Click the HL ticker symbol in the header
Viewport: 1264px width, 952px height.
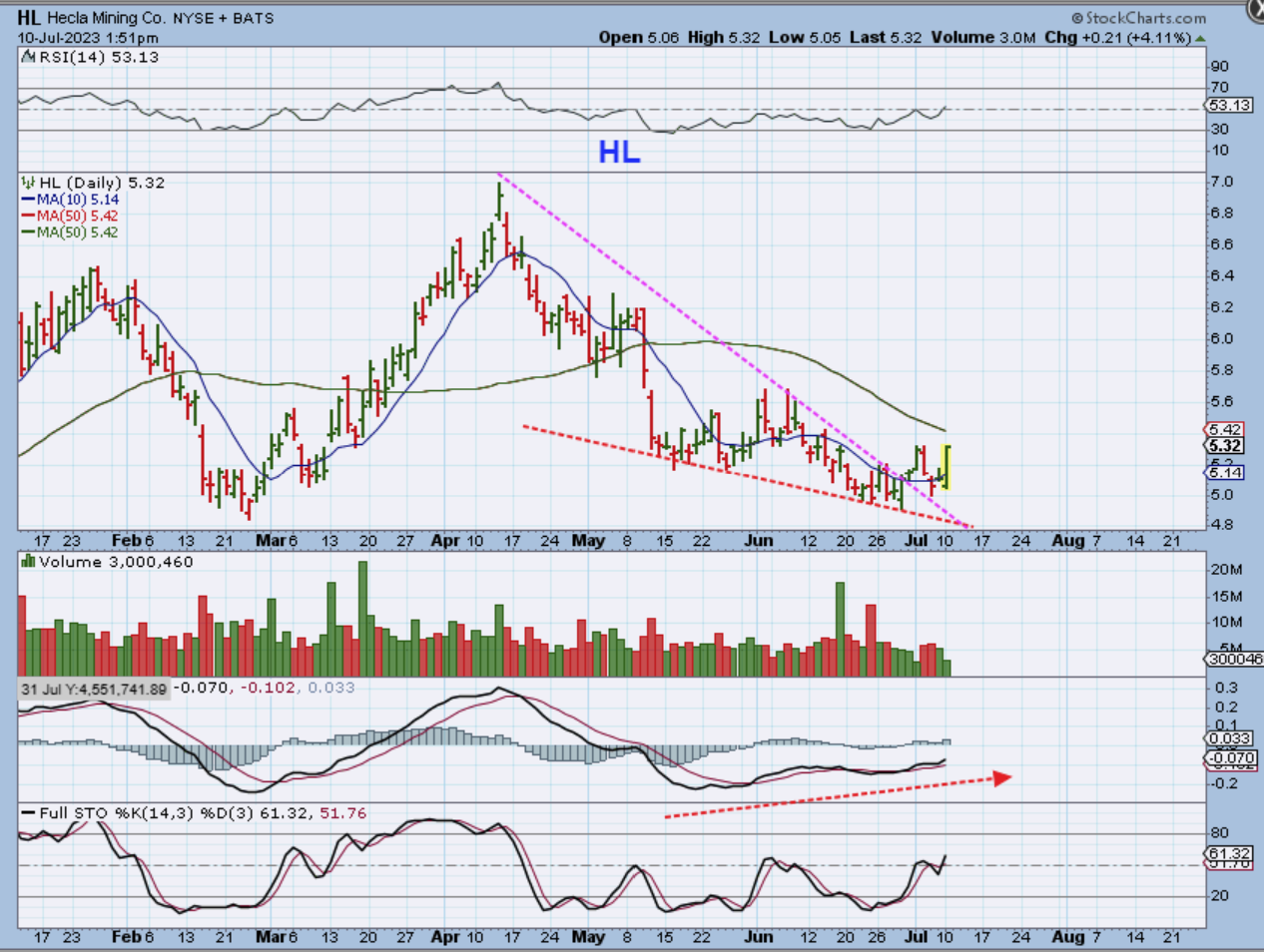29,18
